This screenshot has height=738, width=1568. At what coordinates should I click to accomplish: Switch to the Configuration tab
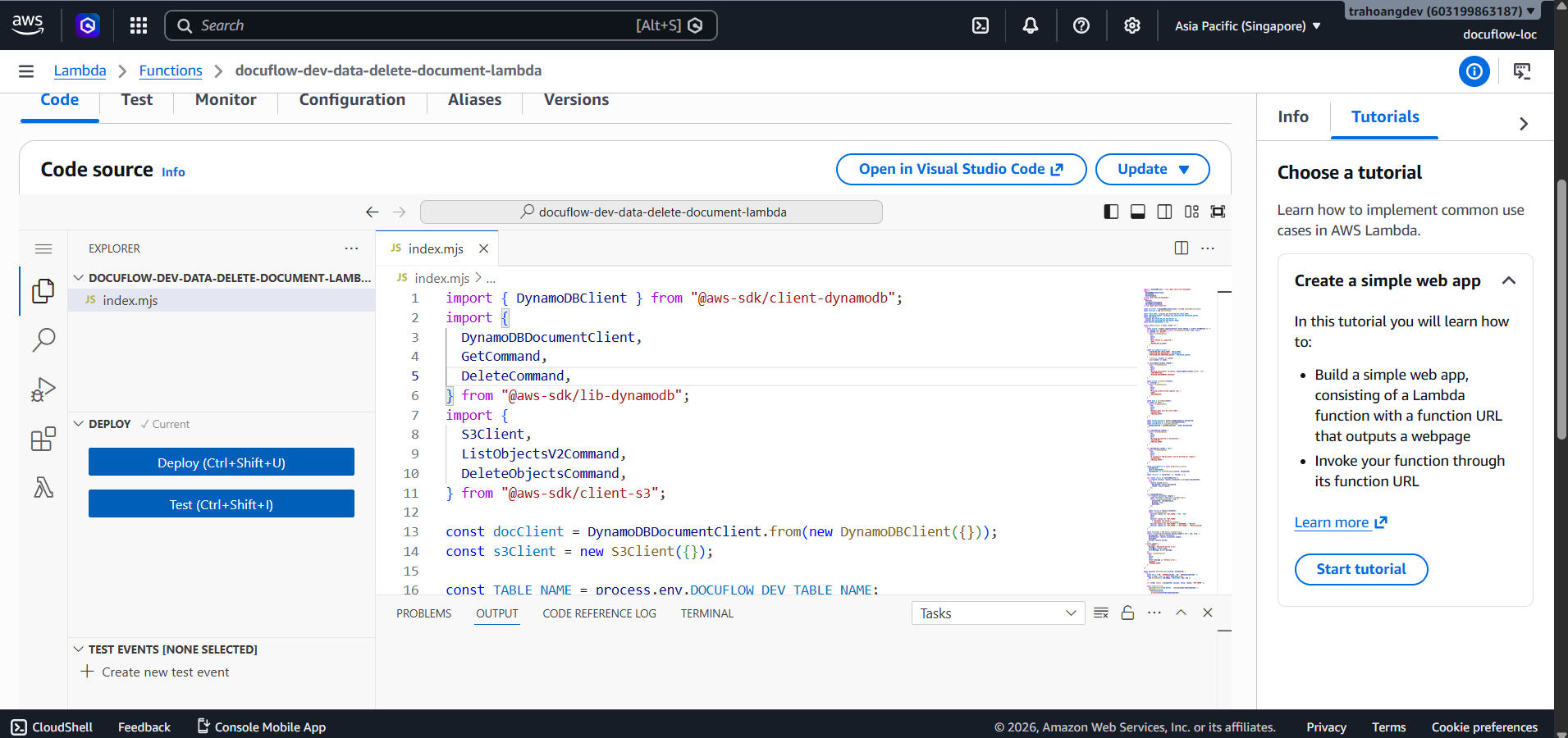[352, 100]
